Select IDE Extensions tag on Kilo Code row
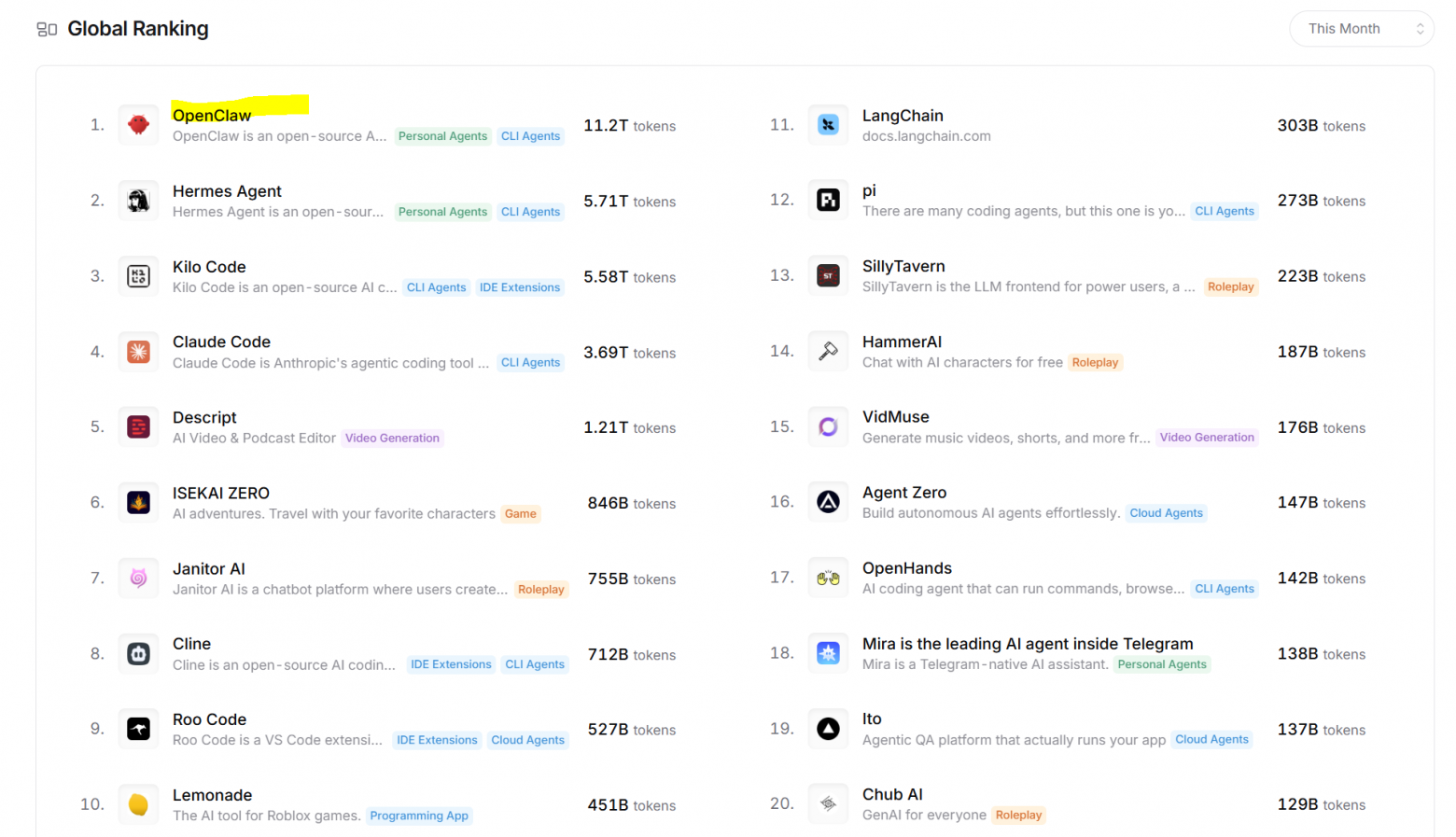 [x=520, y=287]
